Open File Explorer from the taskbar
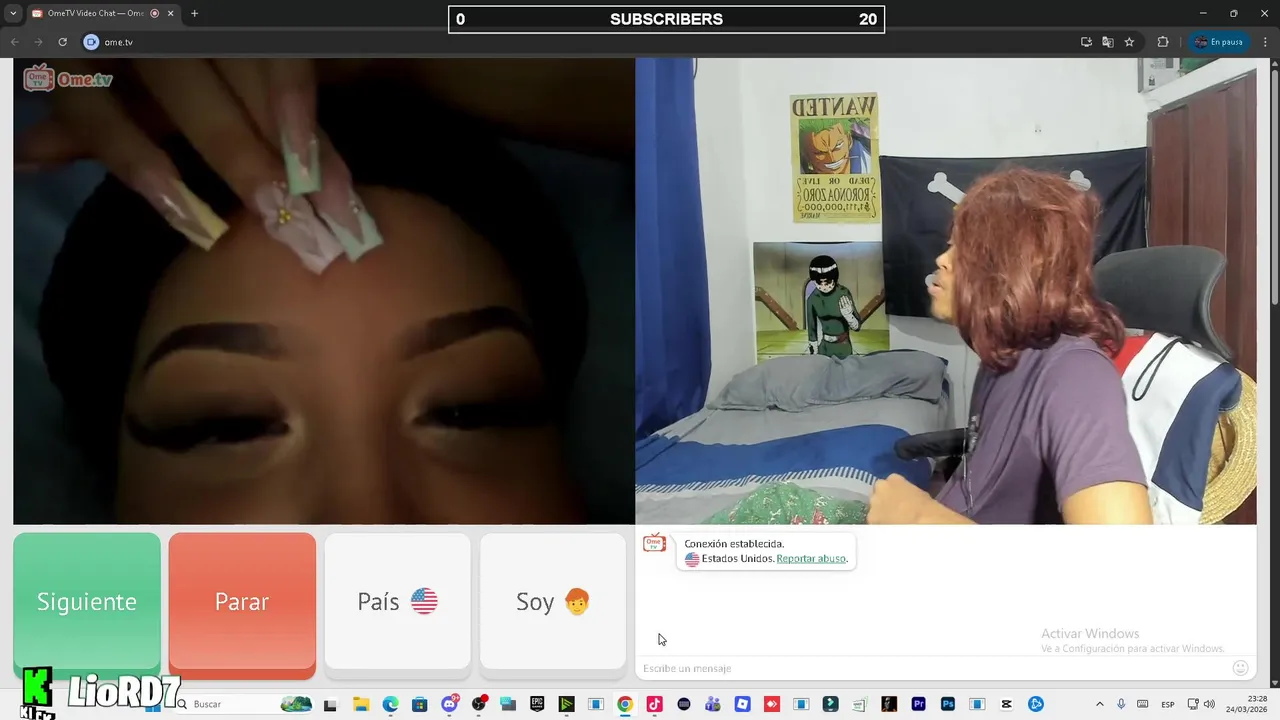 pyautogui.click(x=361, y=704)
